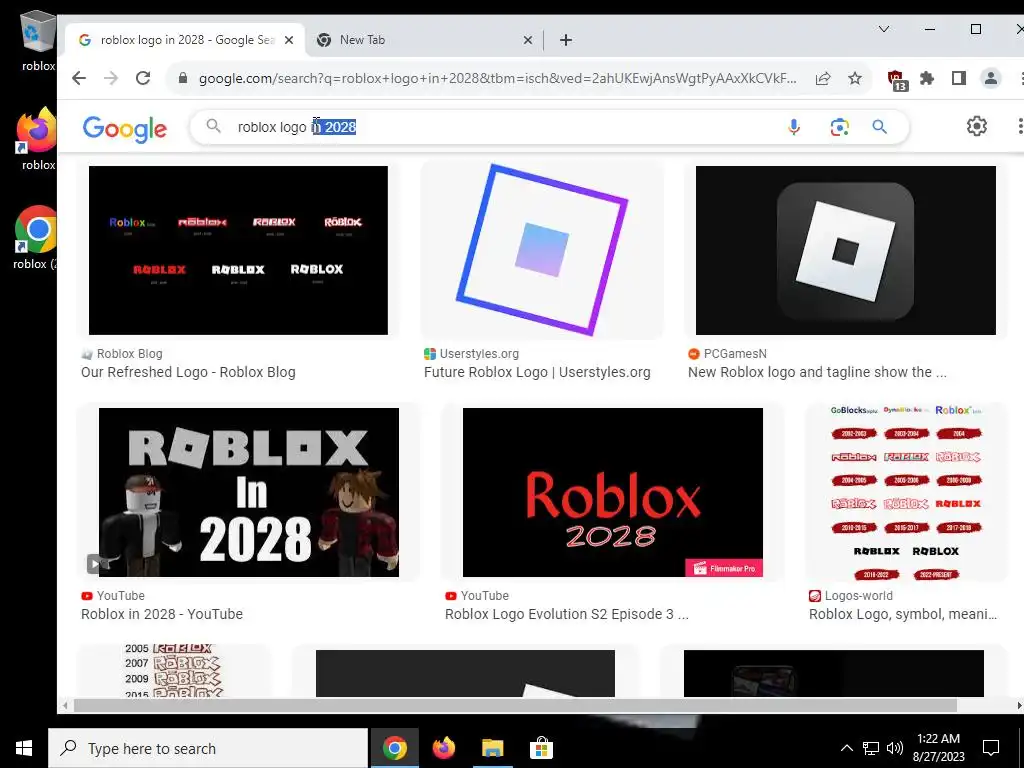Open Chrome from the taskbar
This screenshot has height=768, width=1024.
click(x=394, y=748)
